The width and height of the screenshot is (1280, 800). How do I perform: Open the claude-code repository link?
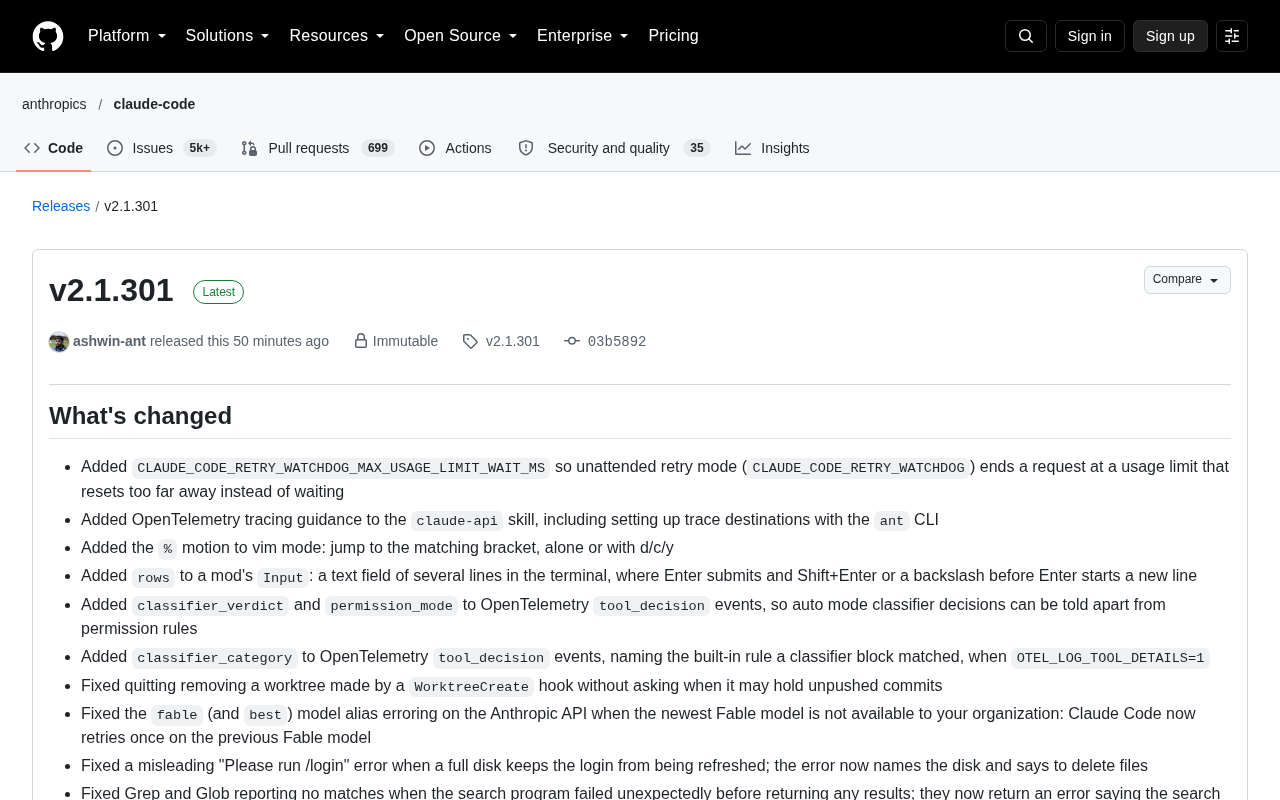(154, 104)
